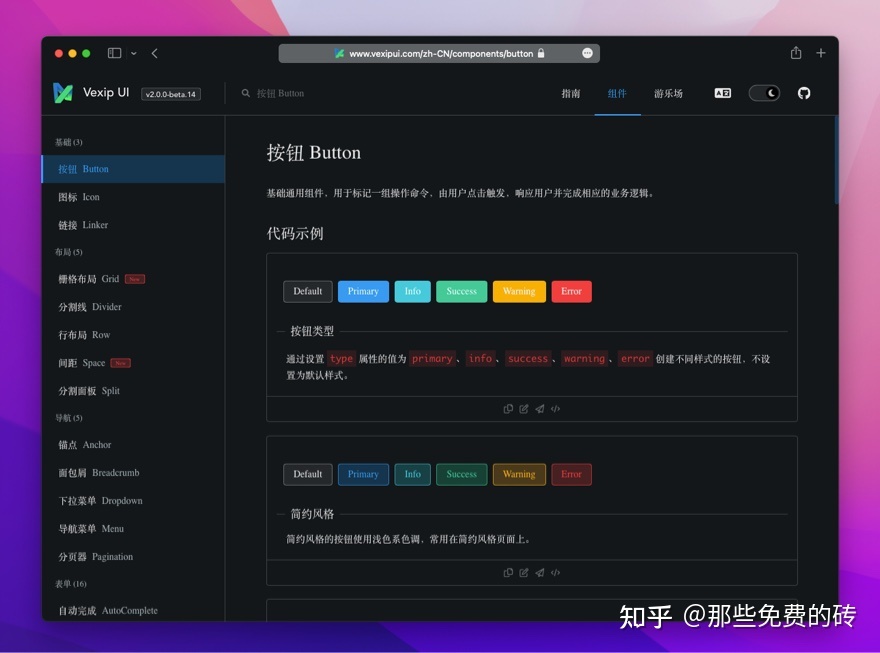Open 下拉菜单 Dropdown in the sidebar
This screenshot has width=880, height=653.
coord(134,501)
